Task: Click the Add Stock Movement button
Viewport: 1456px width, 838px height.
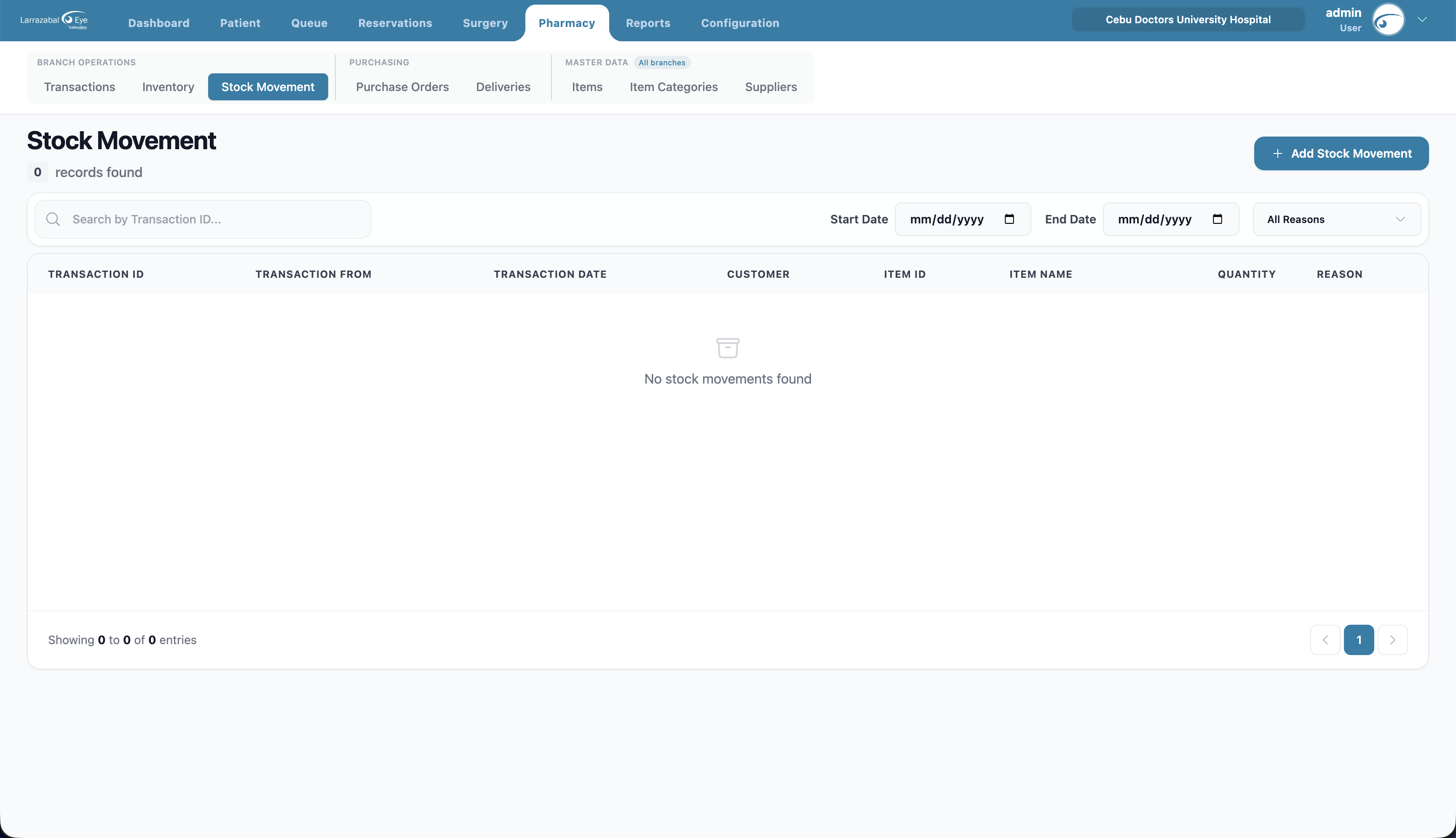Action: pos(1341,154)
